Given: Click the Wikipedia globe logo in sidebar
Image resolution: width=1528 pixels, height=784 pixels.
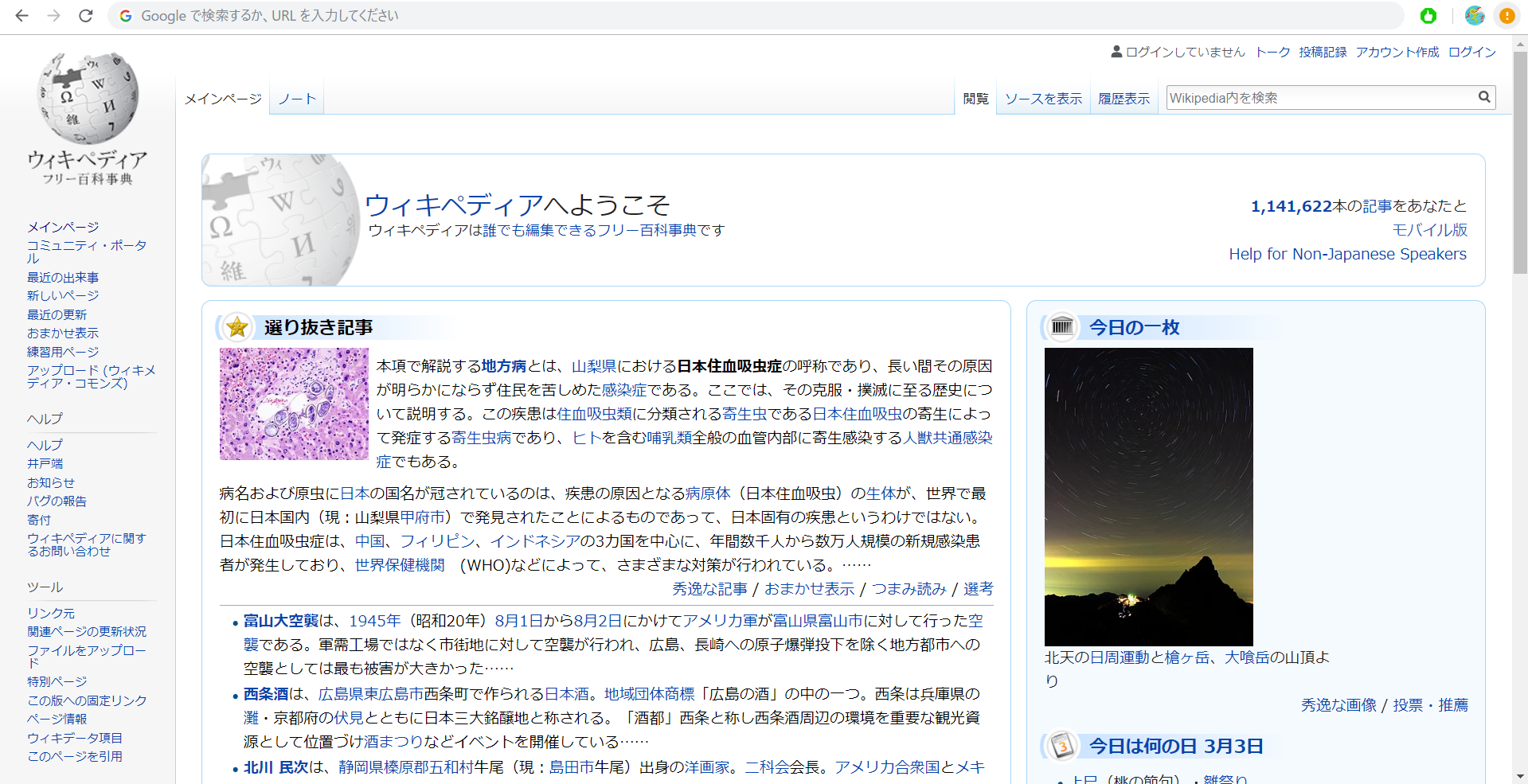Looking at the screenshot, I should coord(88,99).
